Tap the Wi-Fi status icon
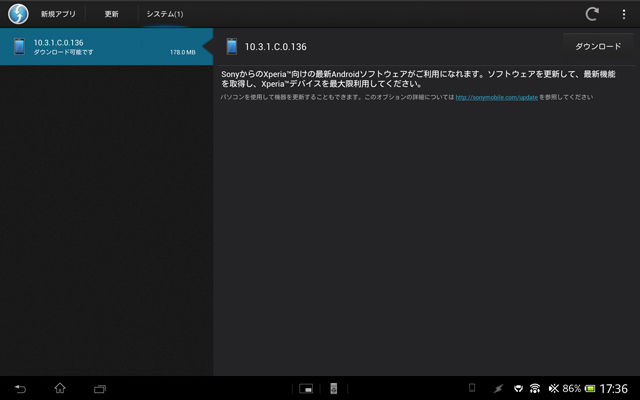The image size is (640, 400). pos(535,388)
